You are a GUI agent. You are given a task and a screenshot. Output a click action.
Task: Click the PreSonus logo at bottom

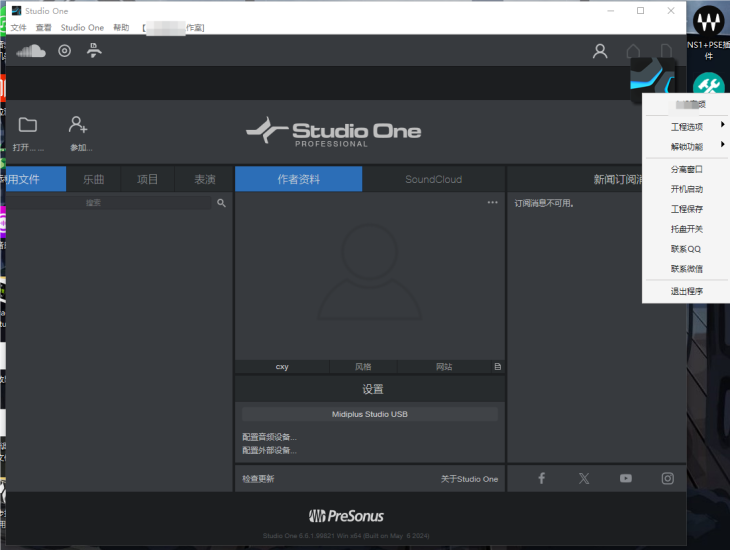tap(346, 516)
